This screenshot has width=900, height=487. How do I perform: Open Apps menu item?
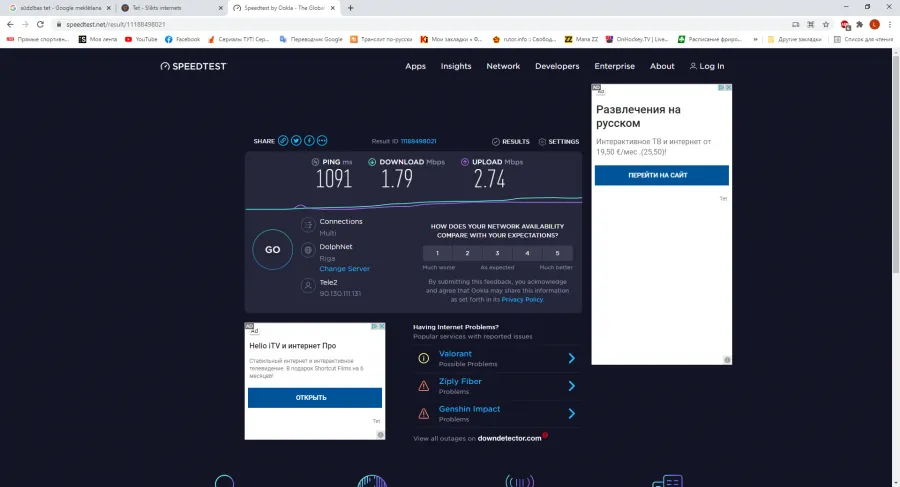tap(416, 66)
